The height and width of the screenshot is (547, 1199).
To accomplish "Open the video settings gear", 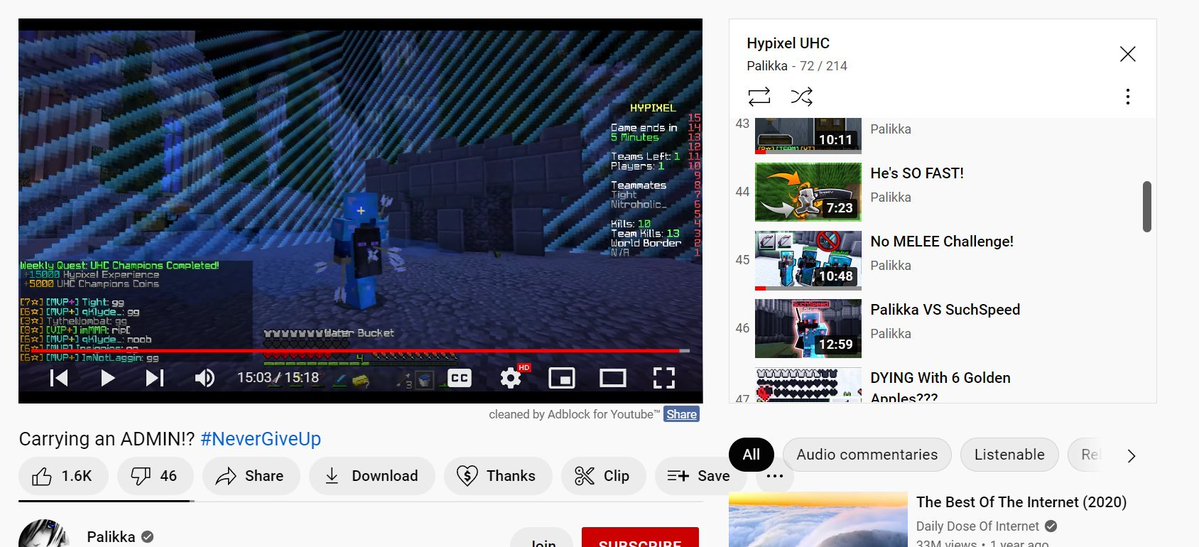I will pyautogui.click(x=510, y=378).
